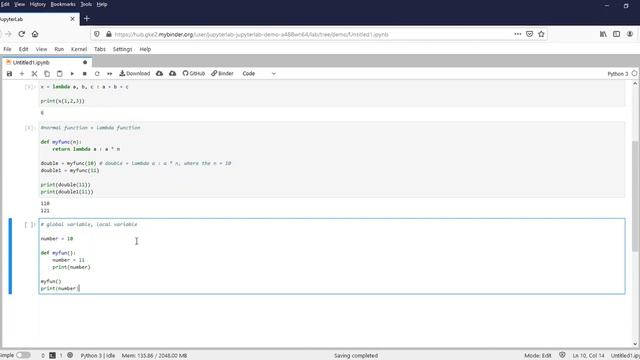
Task: Click the site padlock security icon
Action: point(109,34)
